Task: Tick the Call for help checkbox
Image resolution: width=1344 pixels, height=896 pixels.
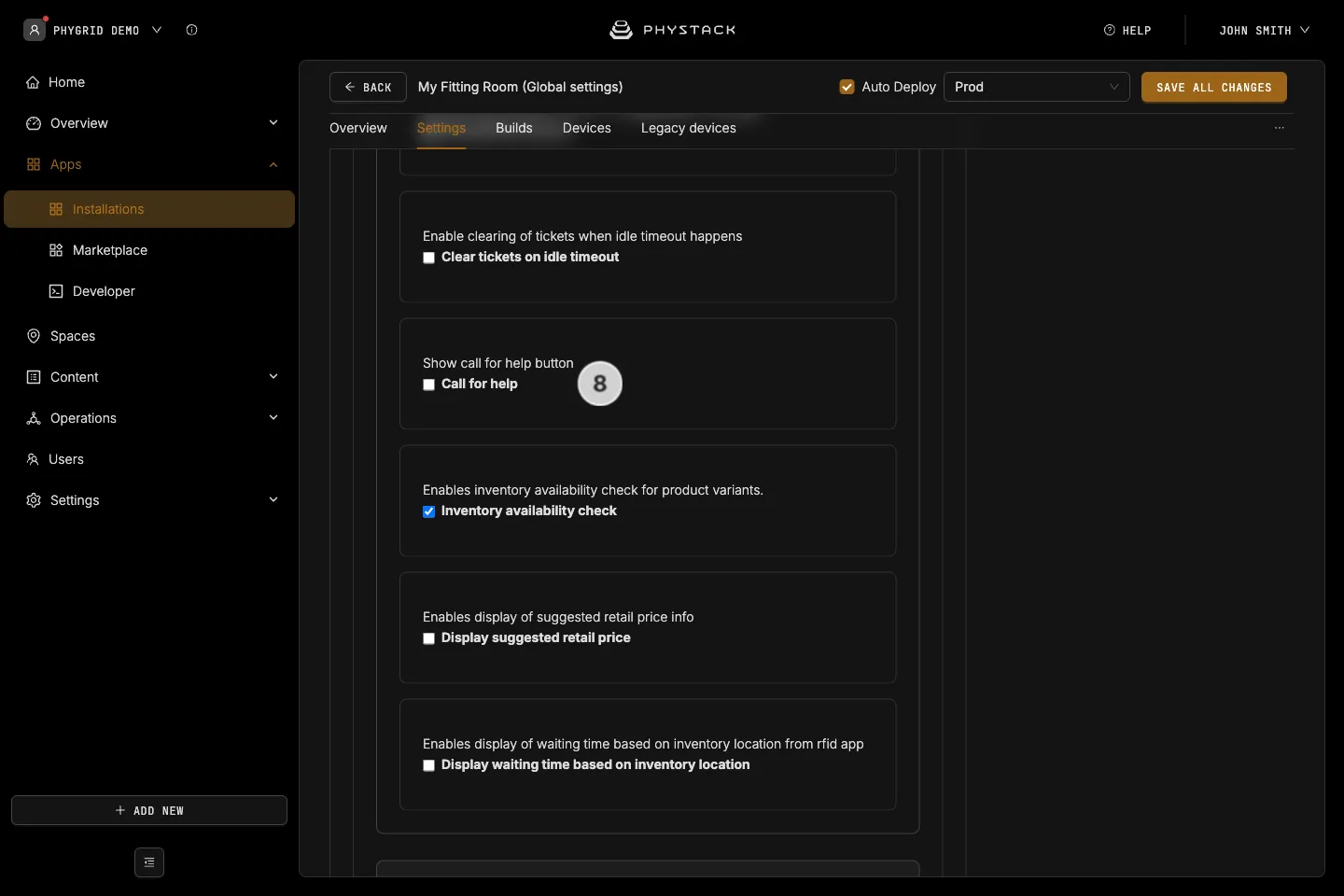Action: coord(428,385)
